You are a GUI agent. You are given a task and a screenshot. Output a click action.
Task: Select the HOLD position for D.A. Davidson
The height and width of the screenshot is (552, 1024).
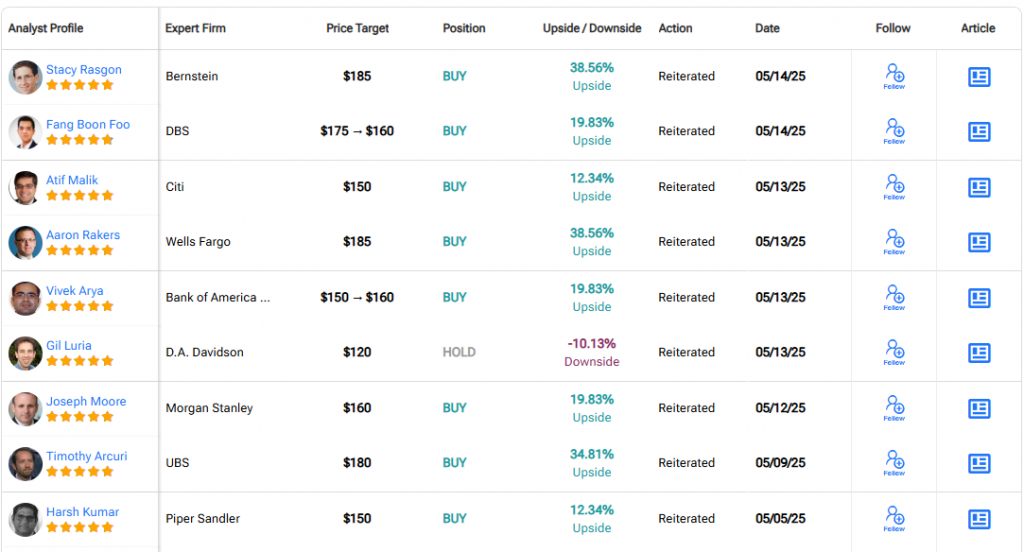459,352
